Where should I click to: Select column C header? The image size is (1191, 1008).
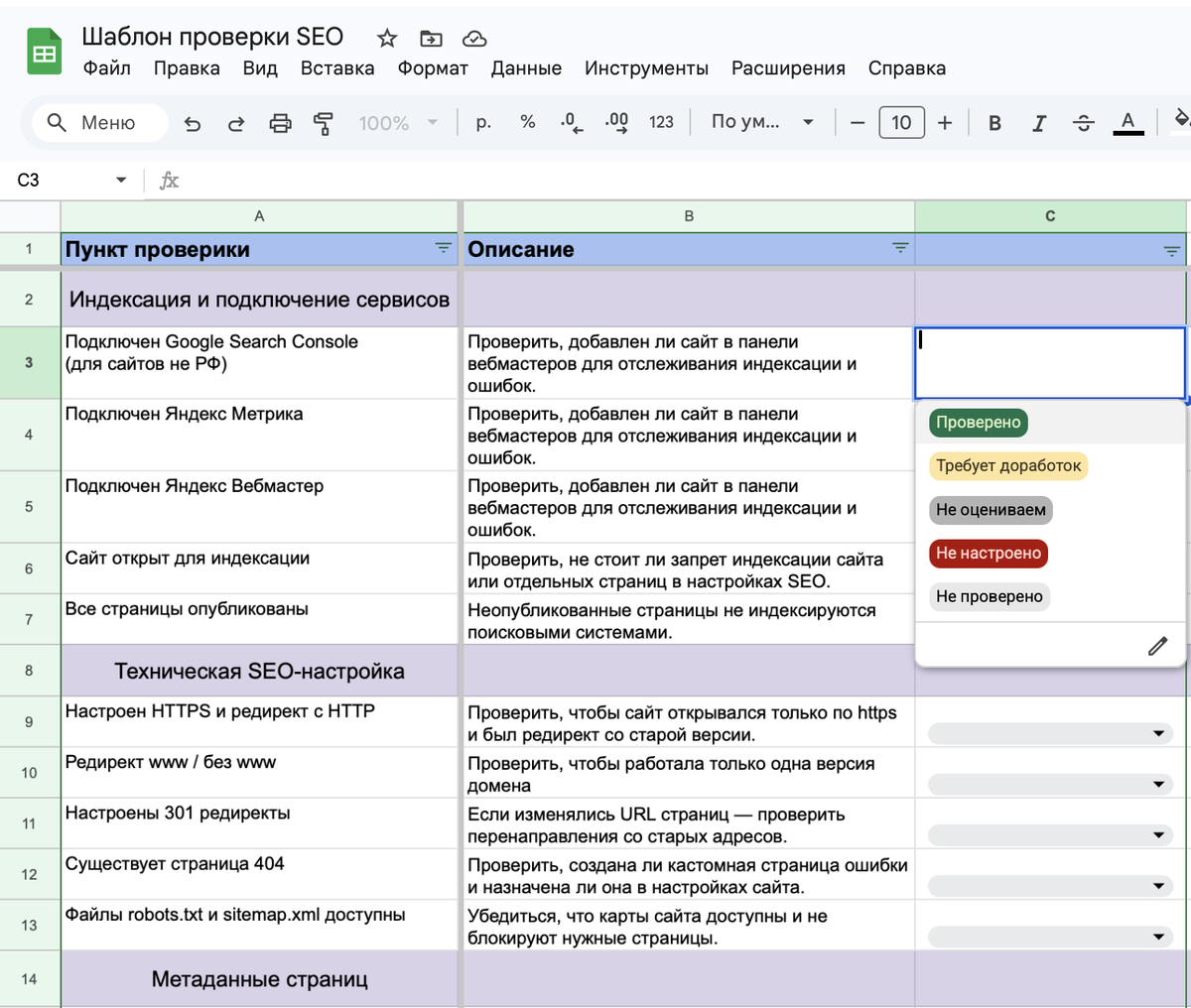pyautogui.click(x=1050, y=216)
